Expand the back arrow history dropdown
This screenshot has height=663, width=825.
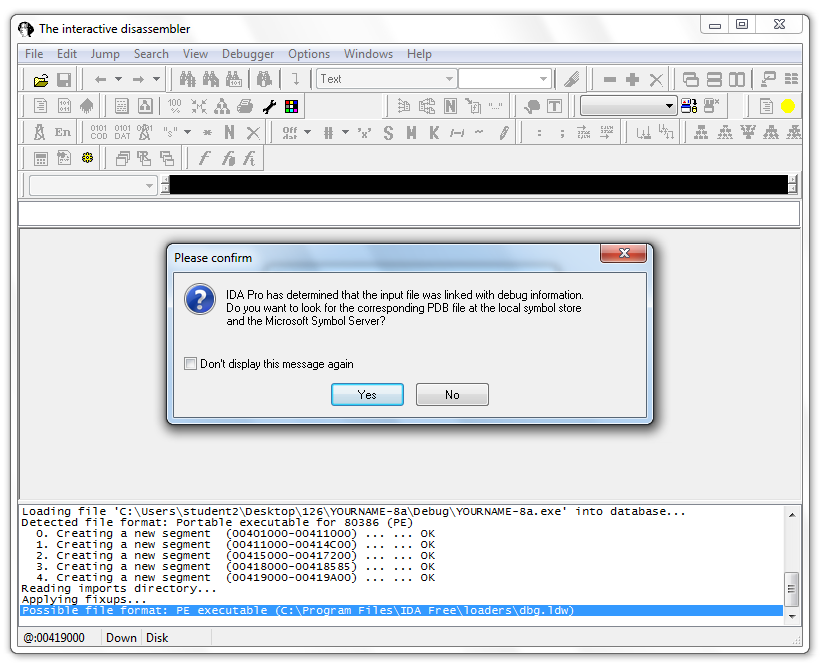[x=118, y=79]
